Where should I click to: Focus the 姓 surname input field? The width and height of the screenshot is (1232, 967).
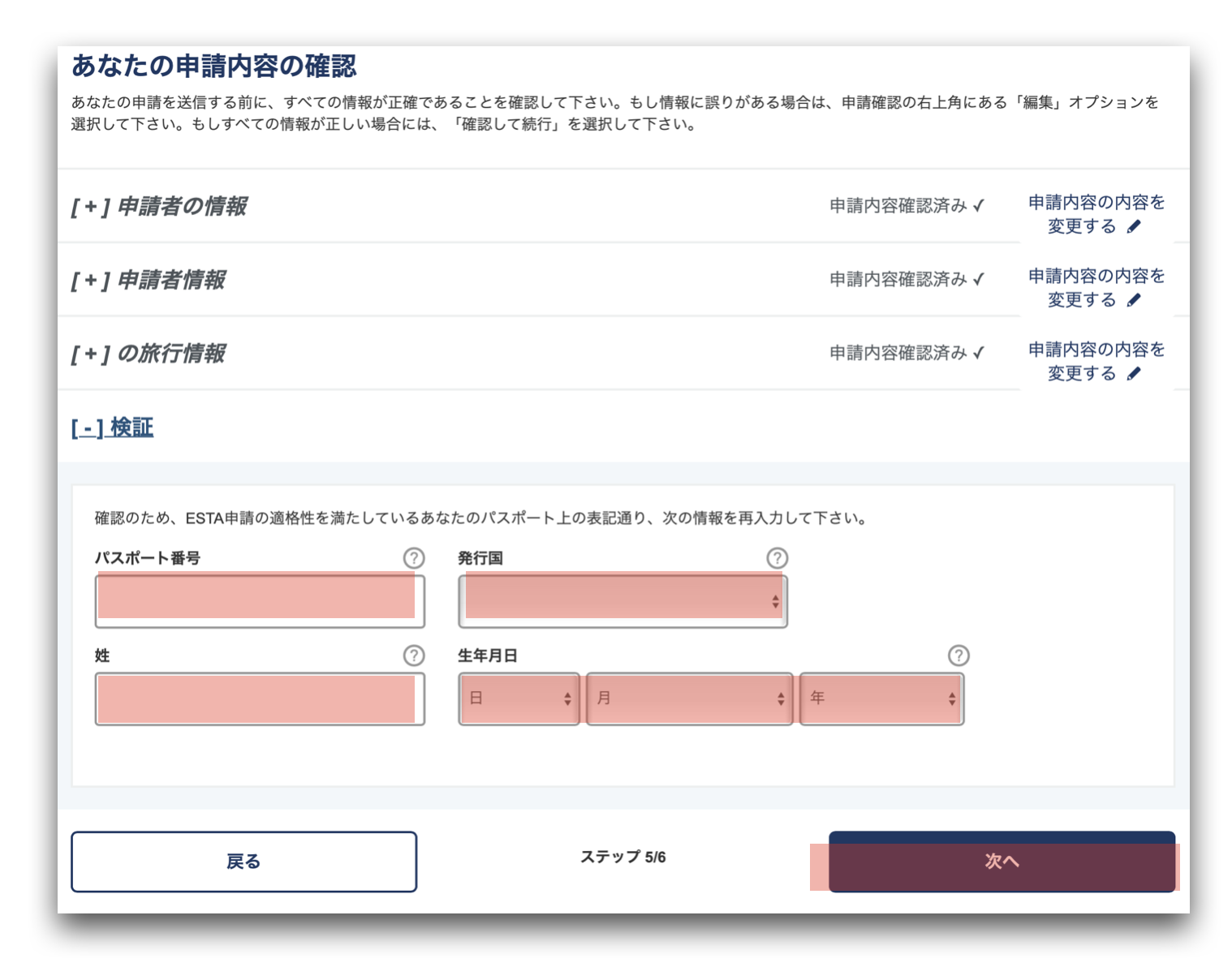pyautogui.click(x=260, y=698)
